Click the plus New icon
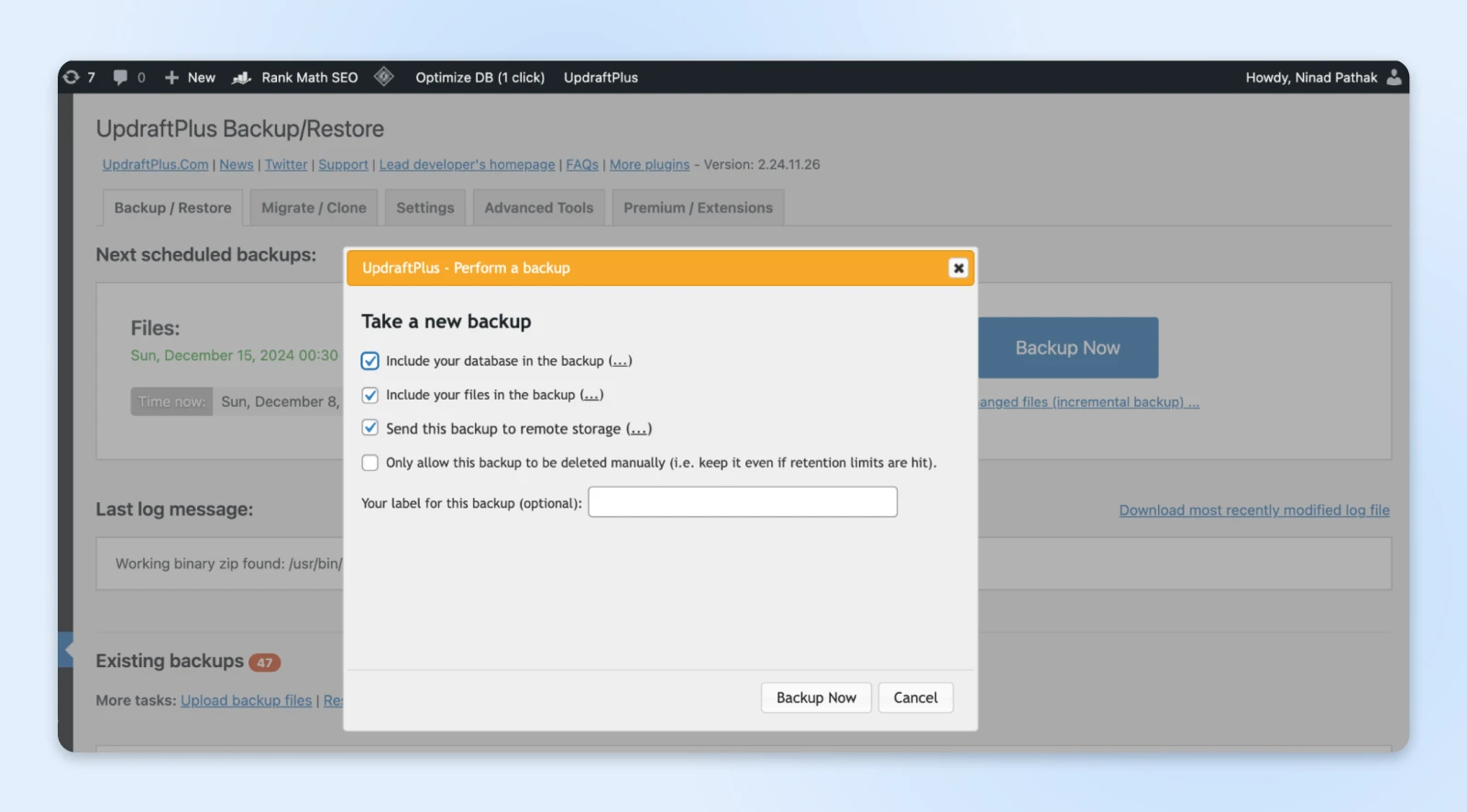The image size is (1467, 812). (171, 77)
